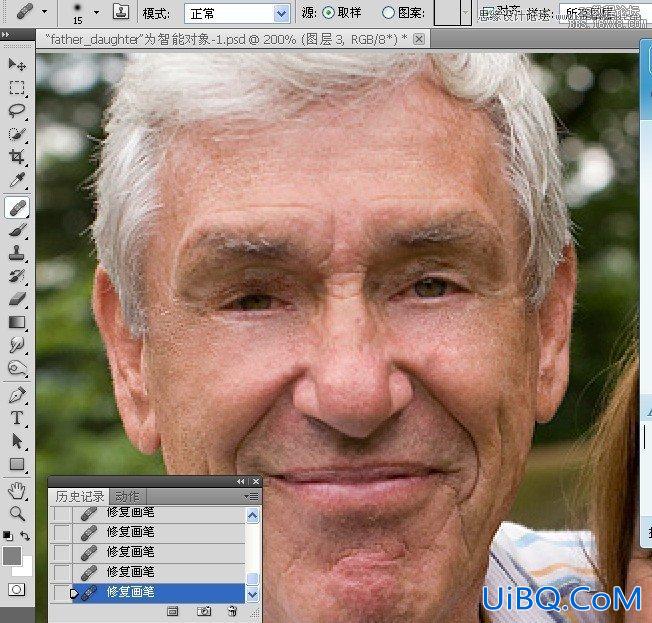Select the Lasso tool
652x623 pixels.
[x=17, y=111]
